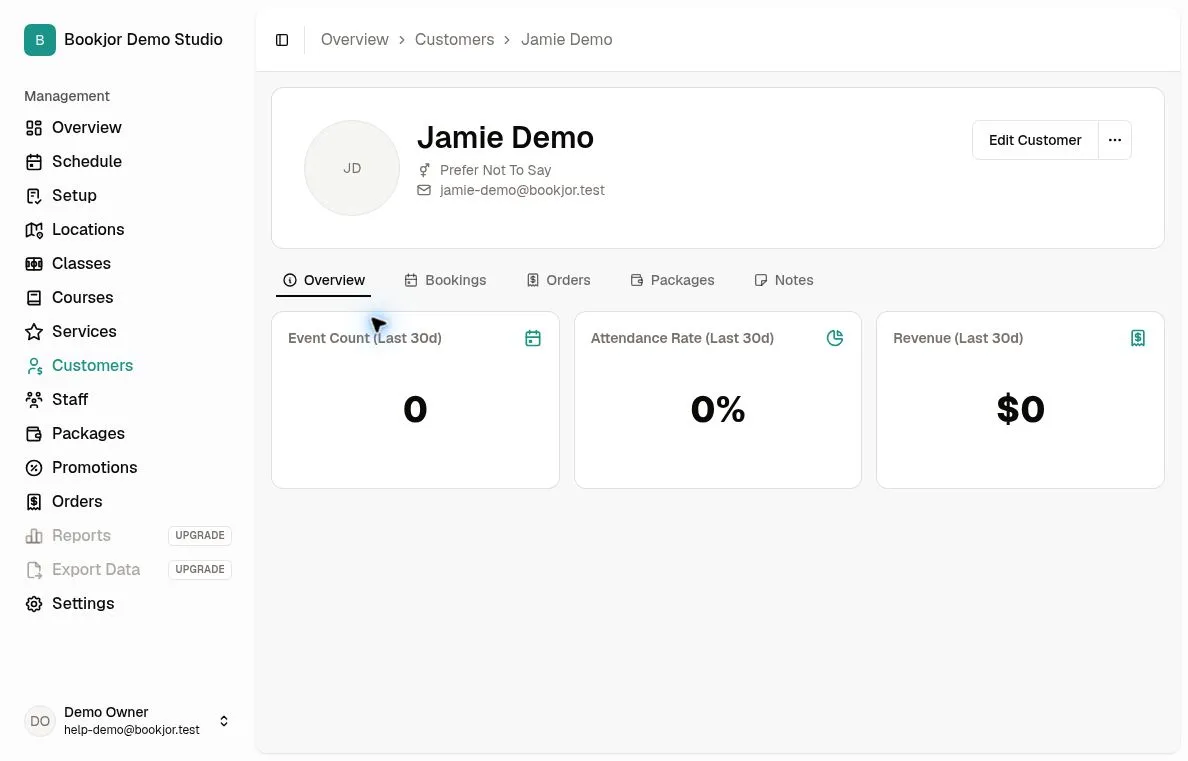
Task: Click the DO avatar of Demo Owner
Action: pyautogui.click(x=39, y=721)
